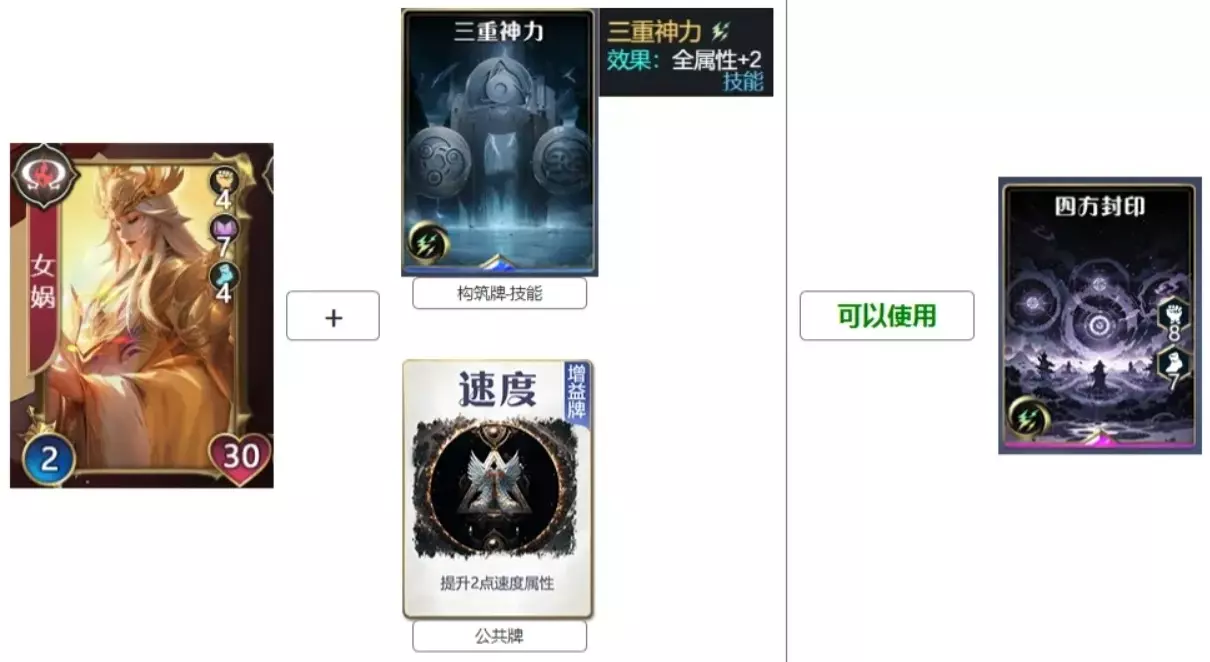The height and width of the screenshot is (662, 1210).
Task: Click the green 可以使用 button
Action: coord(887,316)
